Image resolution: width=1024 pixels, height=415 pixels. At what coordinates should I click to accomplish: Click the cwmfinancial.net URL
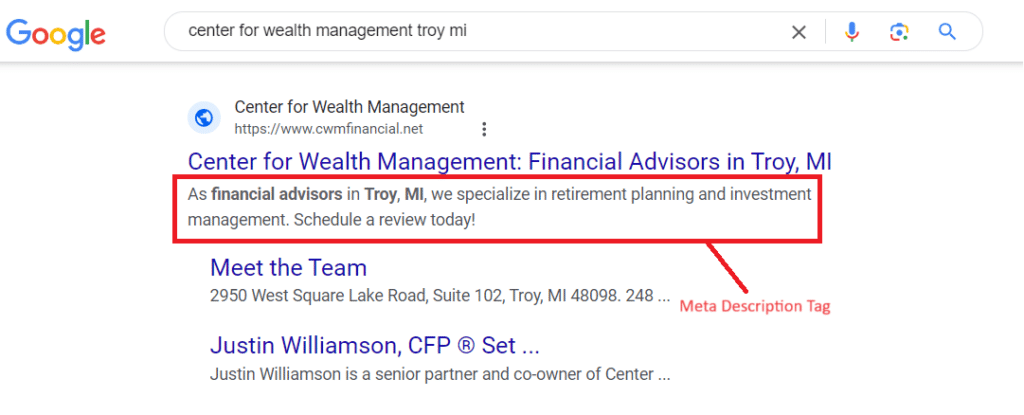(328, 129)
